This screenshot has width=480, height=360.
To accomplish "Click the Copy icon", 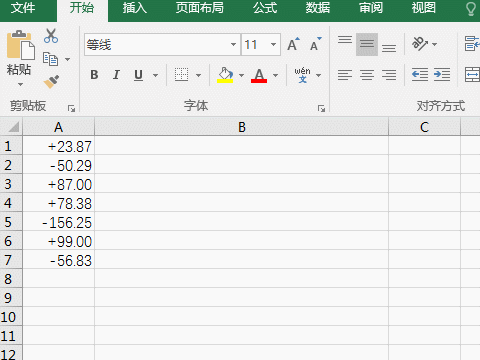I will pos(51,59).
